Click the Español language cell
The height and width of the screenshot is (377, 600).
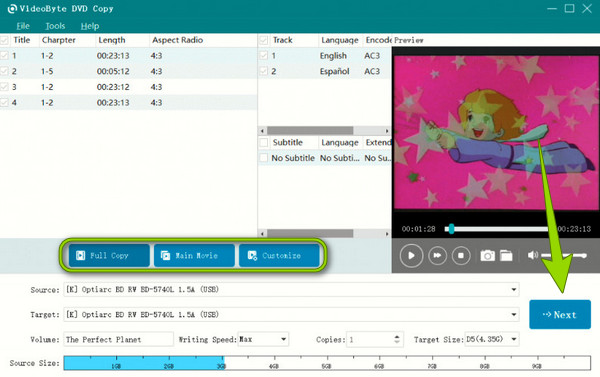click(335, 71)
